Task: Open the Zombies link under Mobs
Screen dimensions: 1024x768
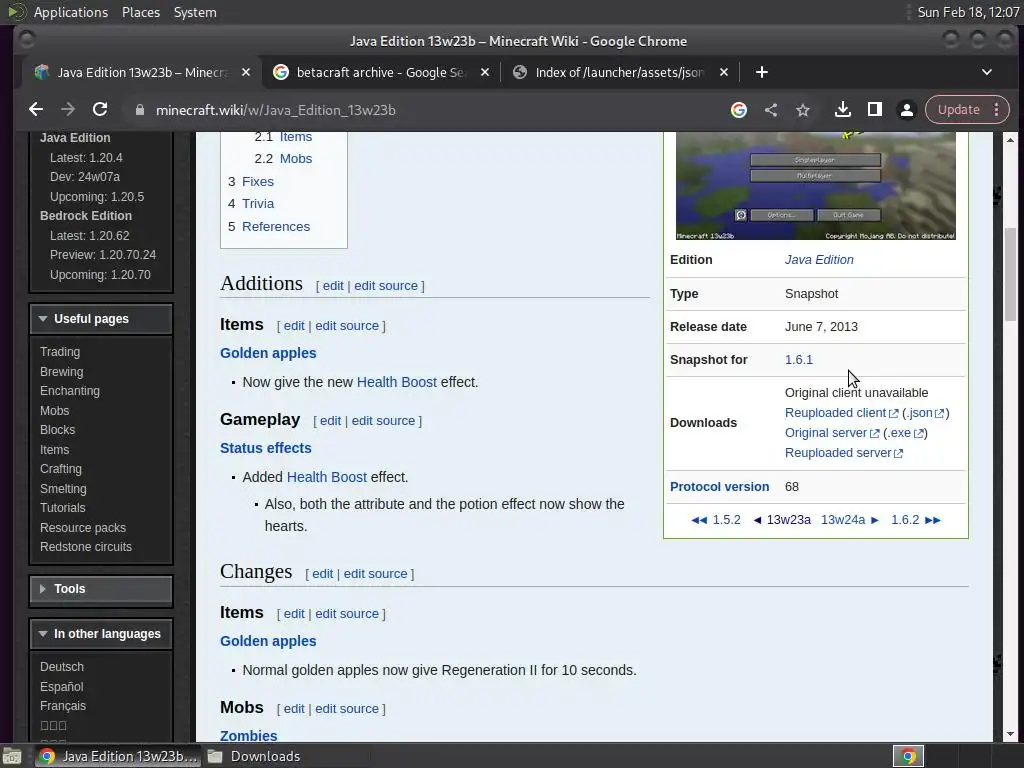Action: (248, 735)
